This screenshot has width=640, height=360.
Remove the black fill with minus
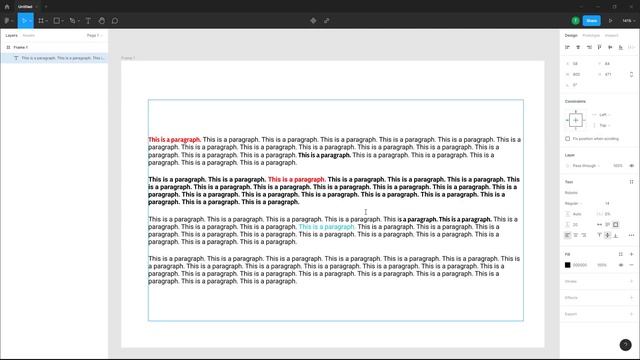click(631, 265)
